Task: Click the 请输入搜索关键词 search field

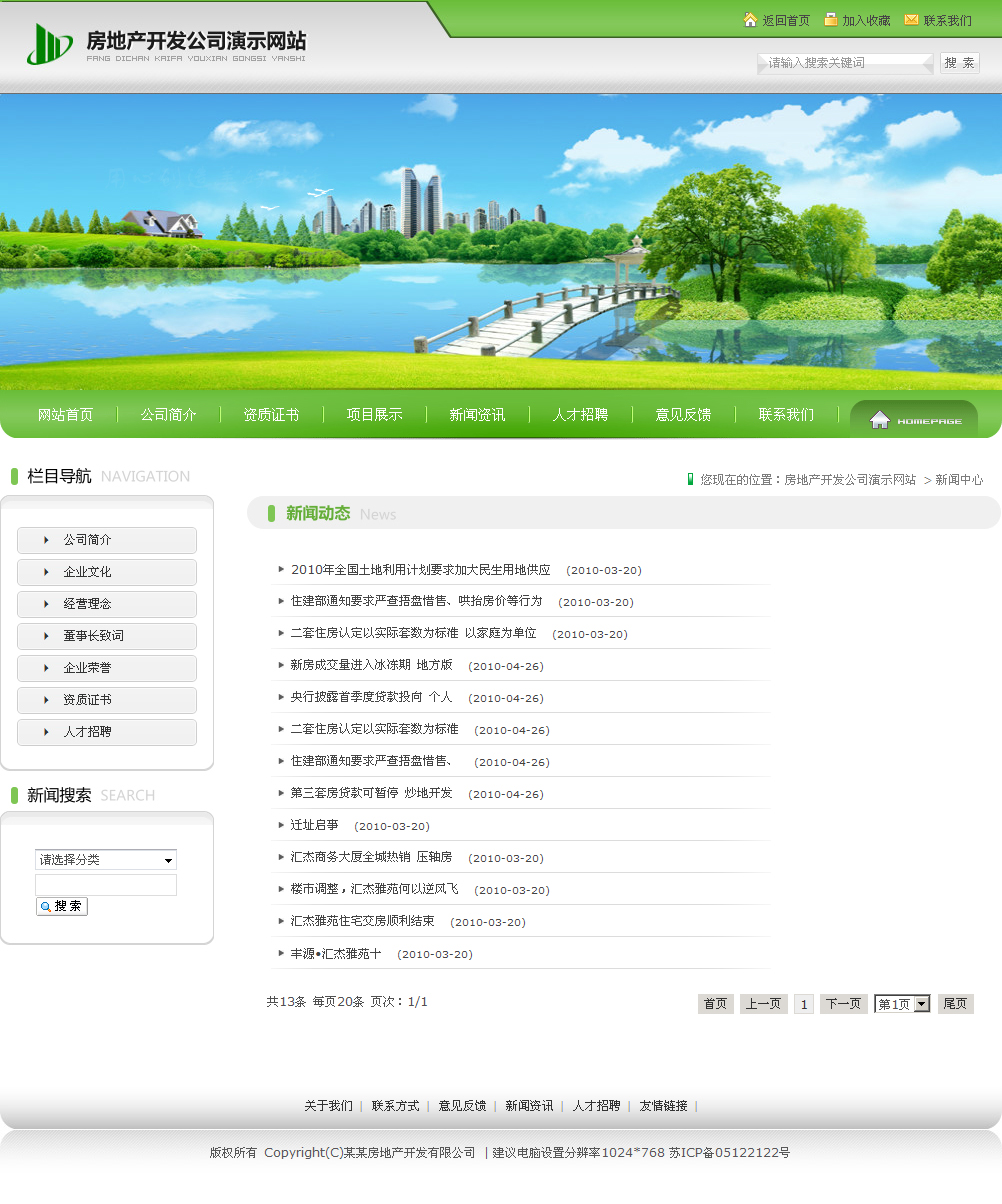Action: (x=845, y=63)
